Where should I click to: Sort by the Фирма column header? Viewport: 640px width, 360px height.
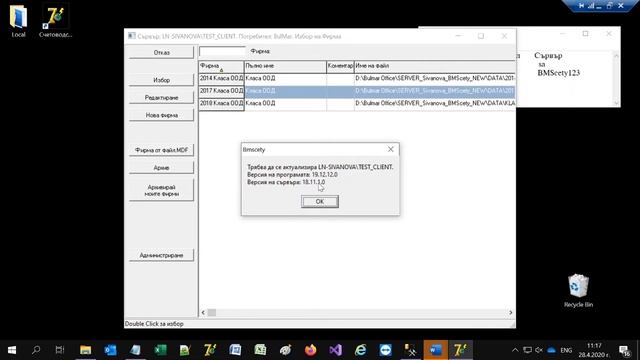click(x=221, y=66)
